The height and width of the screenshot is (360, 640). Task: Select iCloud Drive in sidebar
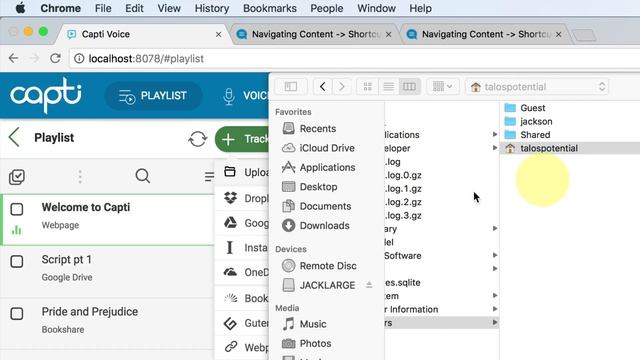318,148
